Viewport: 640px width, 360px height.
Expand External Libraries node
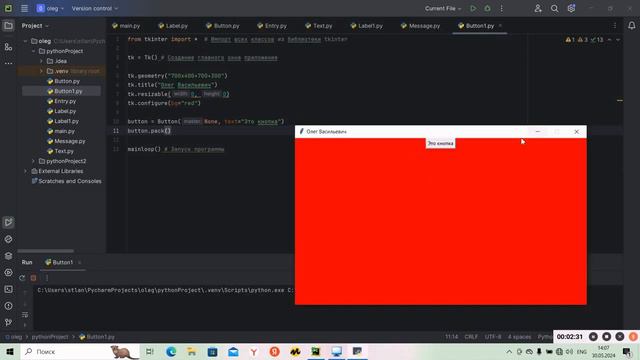coord(26,171)
